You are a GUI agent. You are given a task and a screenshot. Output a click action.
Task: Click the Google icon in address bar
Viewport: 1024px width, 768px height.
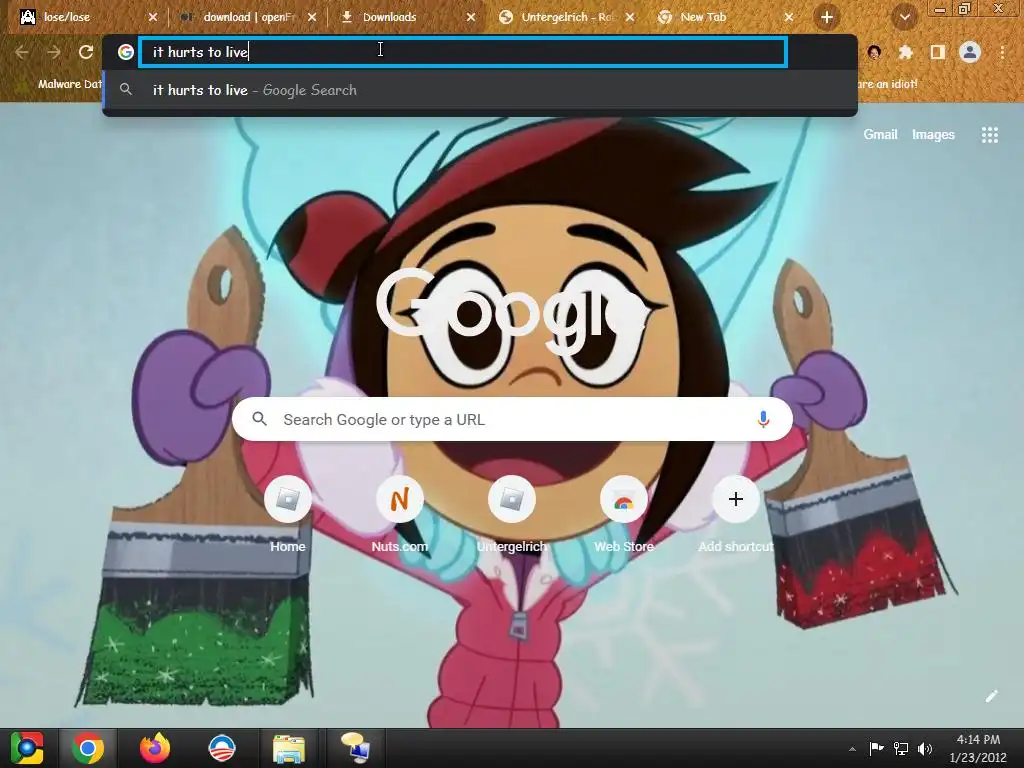point(125,52)
